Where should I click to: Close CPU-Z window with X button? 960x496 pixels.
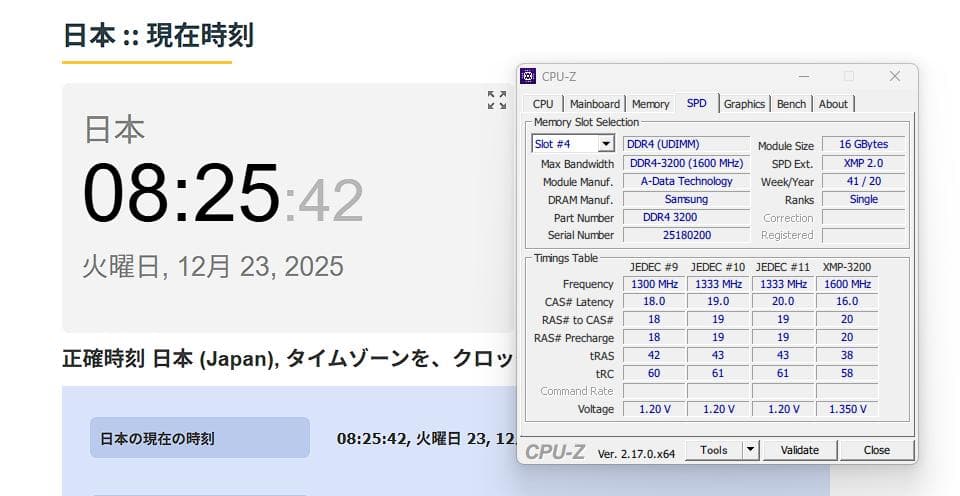pyautogui.click(x=894, y=76)
